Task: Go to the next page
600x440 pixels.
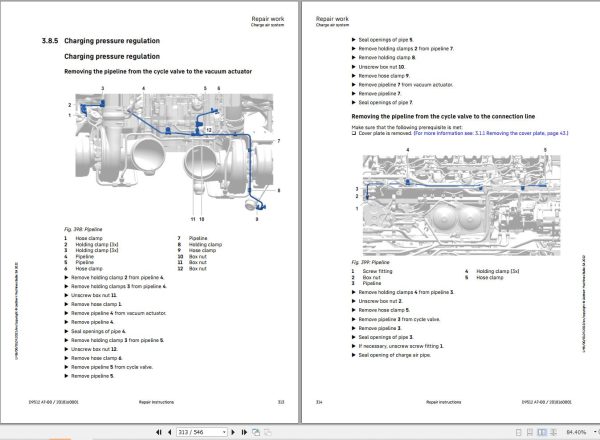Action: tap(233, 432)
